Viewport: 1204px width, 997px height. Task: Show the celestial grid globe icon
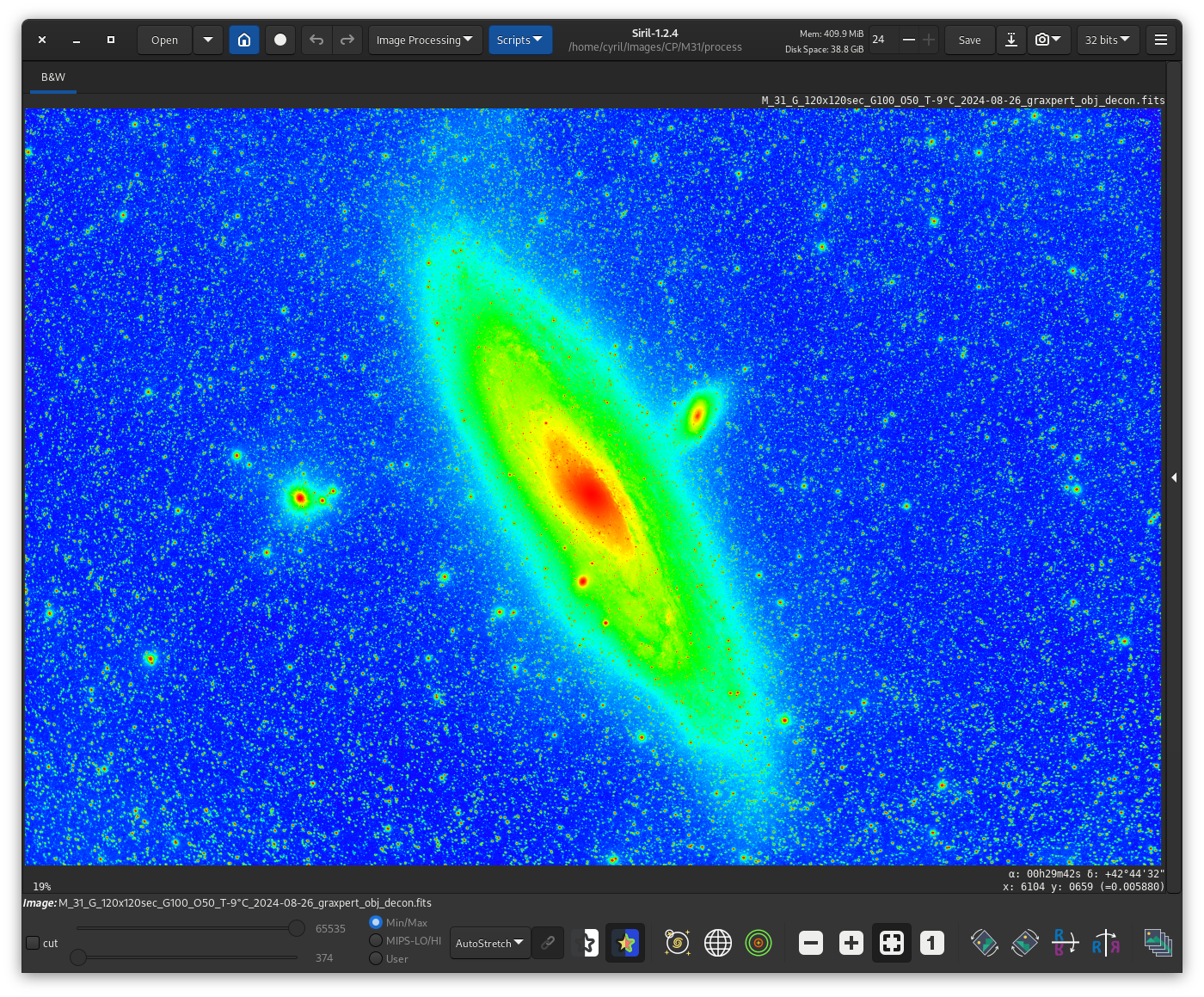[717, 944]
